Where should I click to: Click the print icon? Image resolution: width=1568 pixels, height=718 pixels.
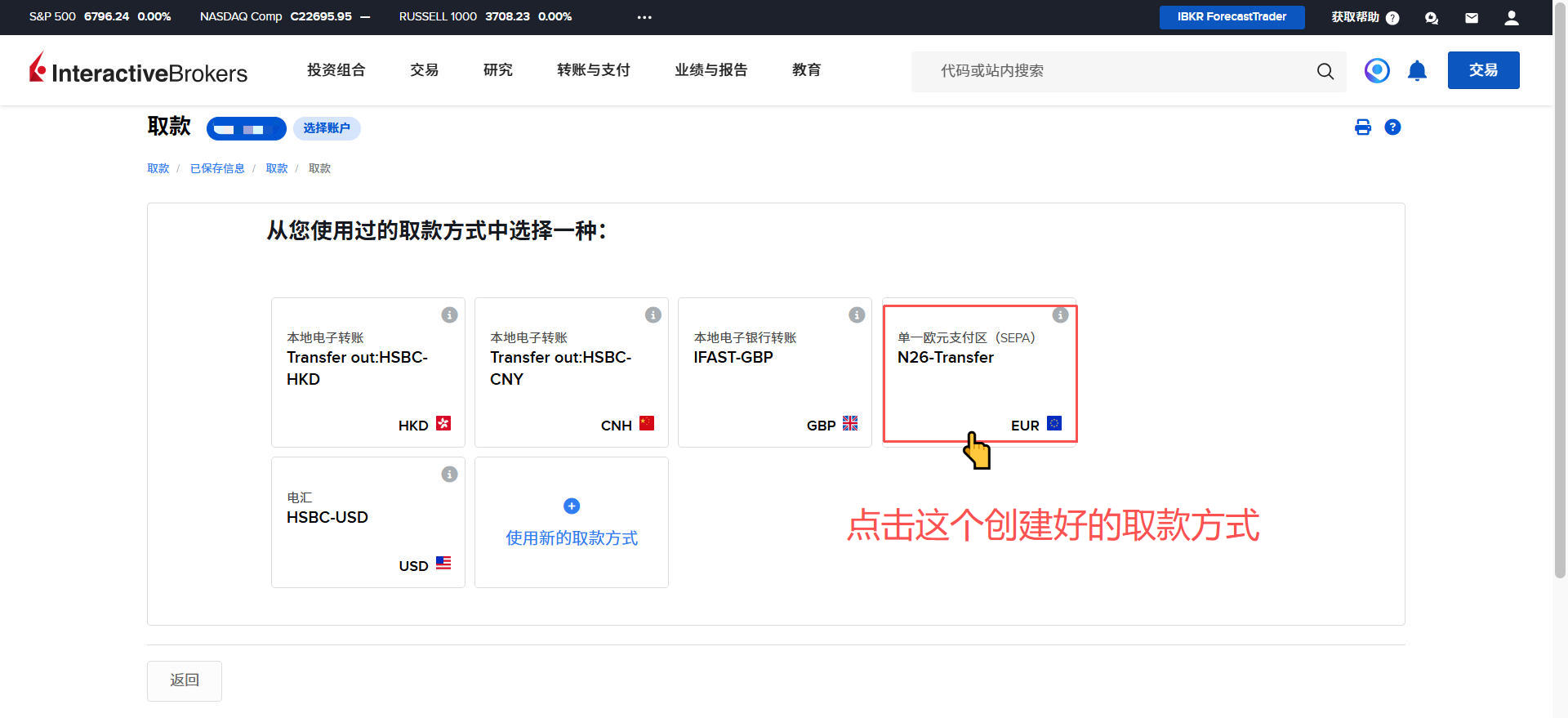[1362, 127]
